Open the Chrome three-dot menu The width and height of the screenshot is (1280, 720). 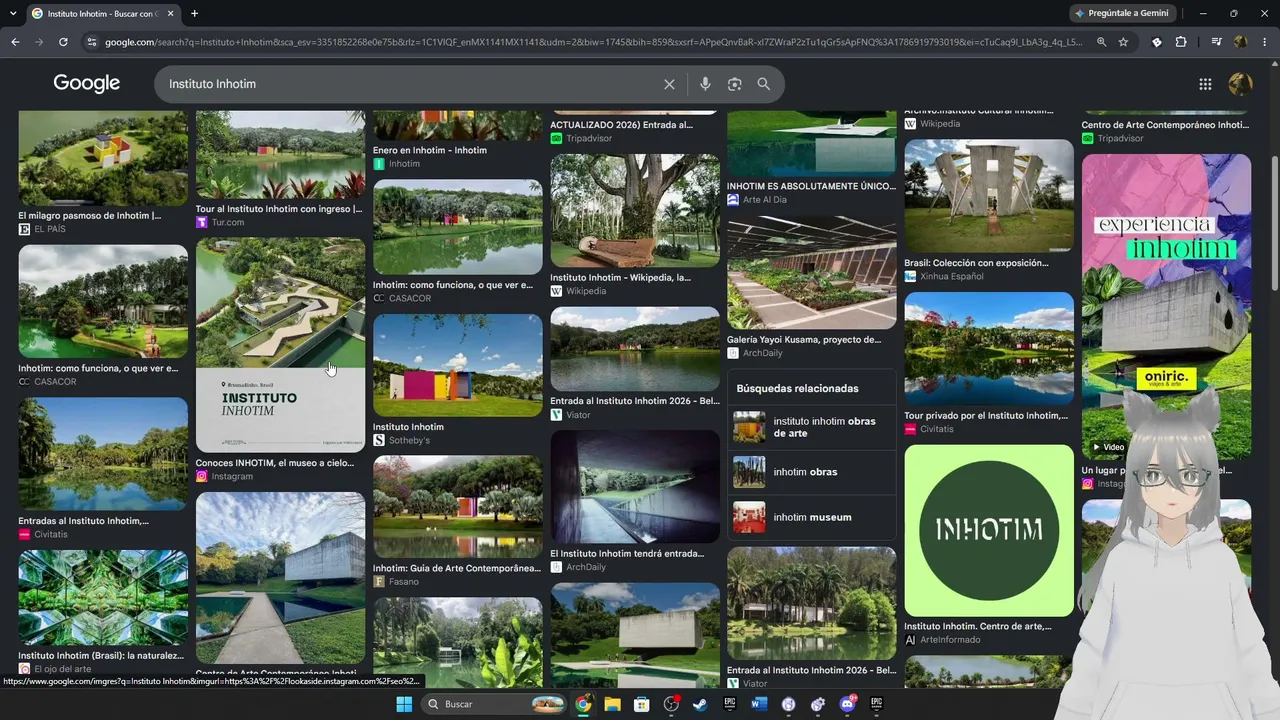pos(1265,42)
